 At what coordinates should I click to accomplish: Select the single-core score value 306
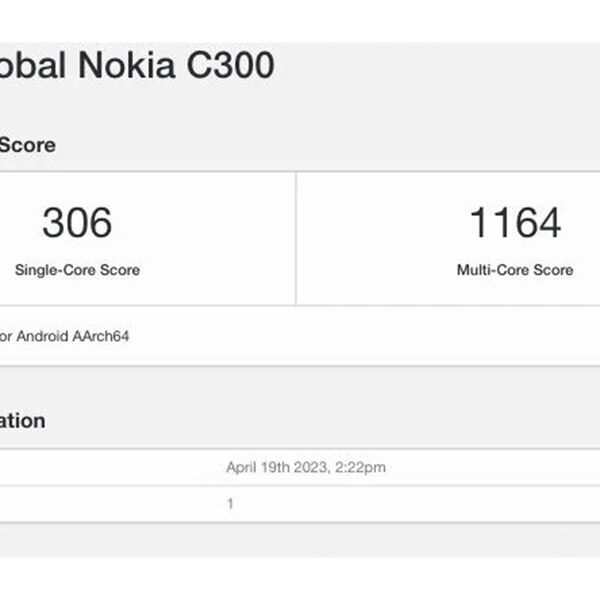click(x=77, y=222)
